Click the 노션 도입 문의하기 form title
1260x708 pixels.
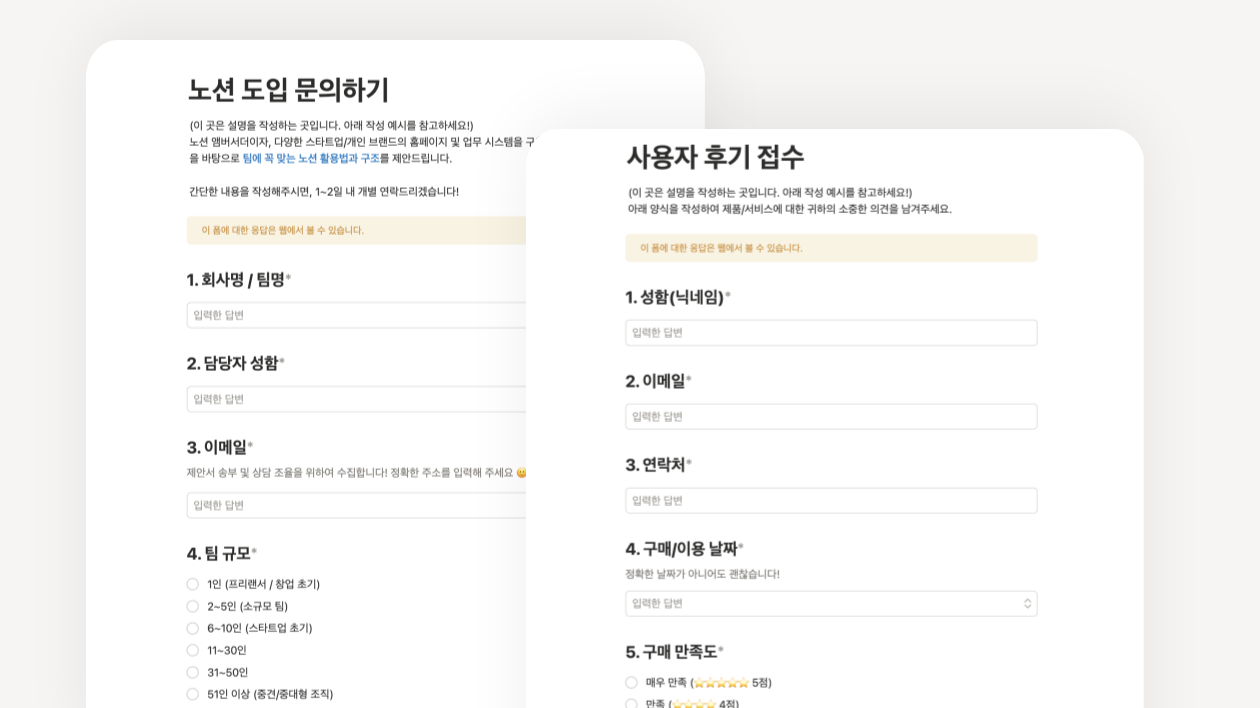tap(288, 90)
